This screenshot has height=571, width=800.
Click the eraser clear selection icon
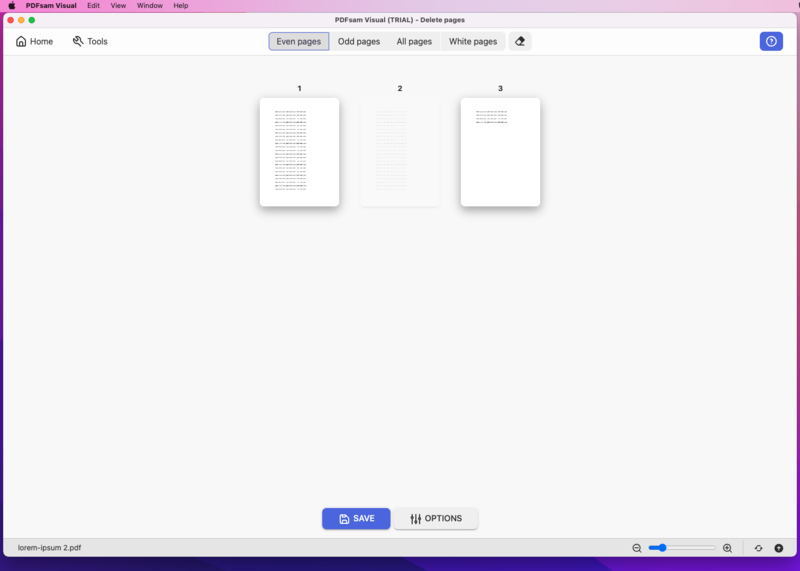pos(519,41)
